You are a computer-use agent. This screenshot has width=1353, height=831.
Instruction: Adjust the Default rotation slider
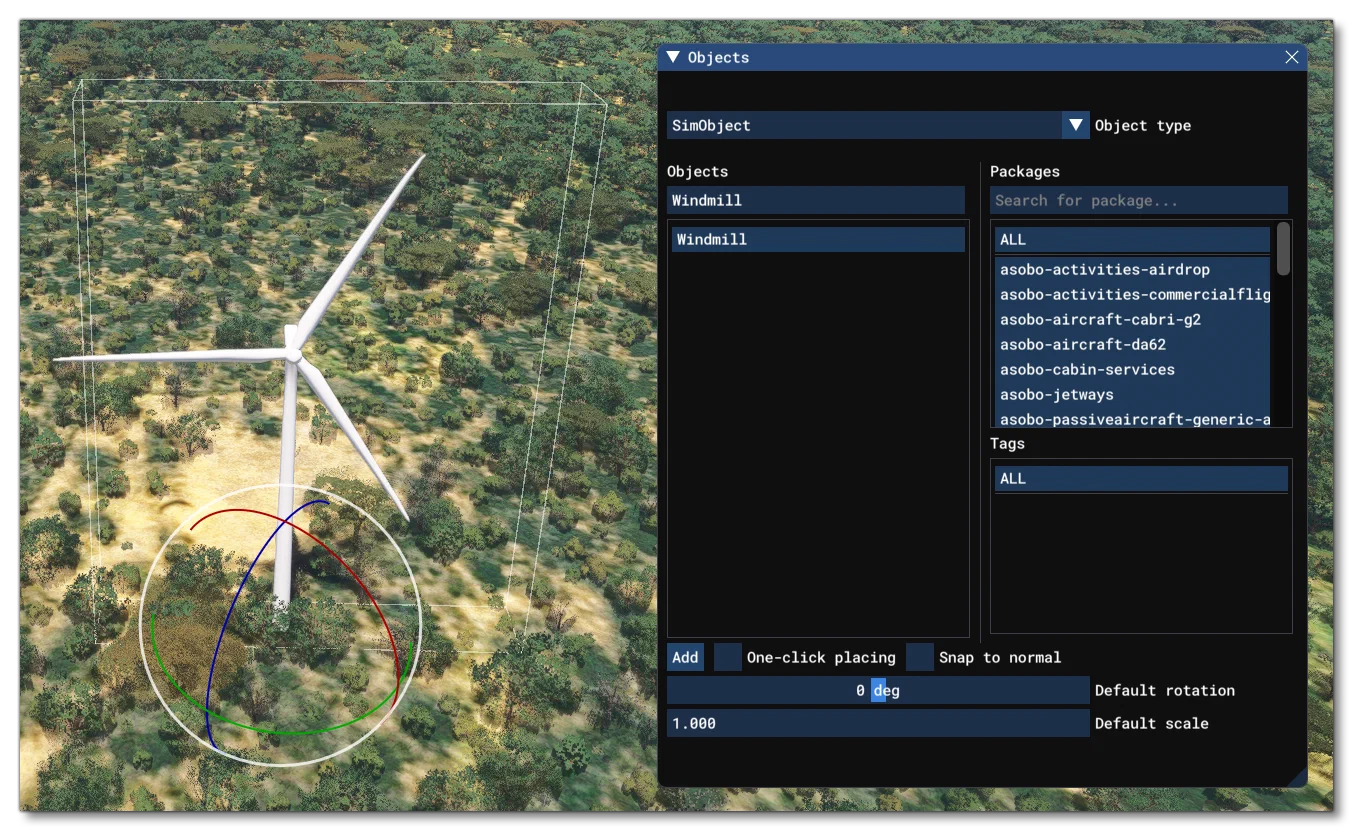(x=878, y=690)
